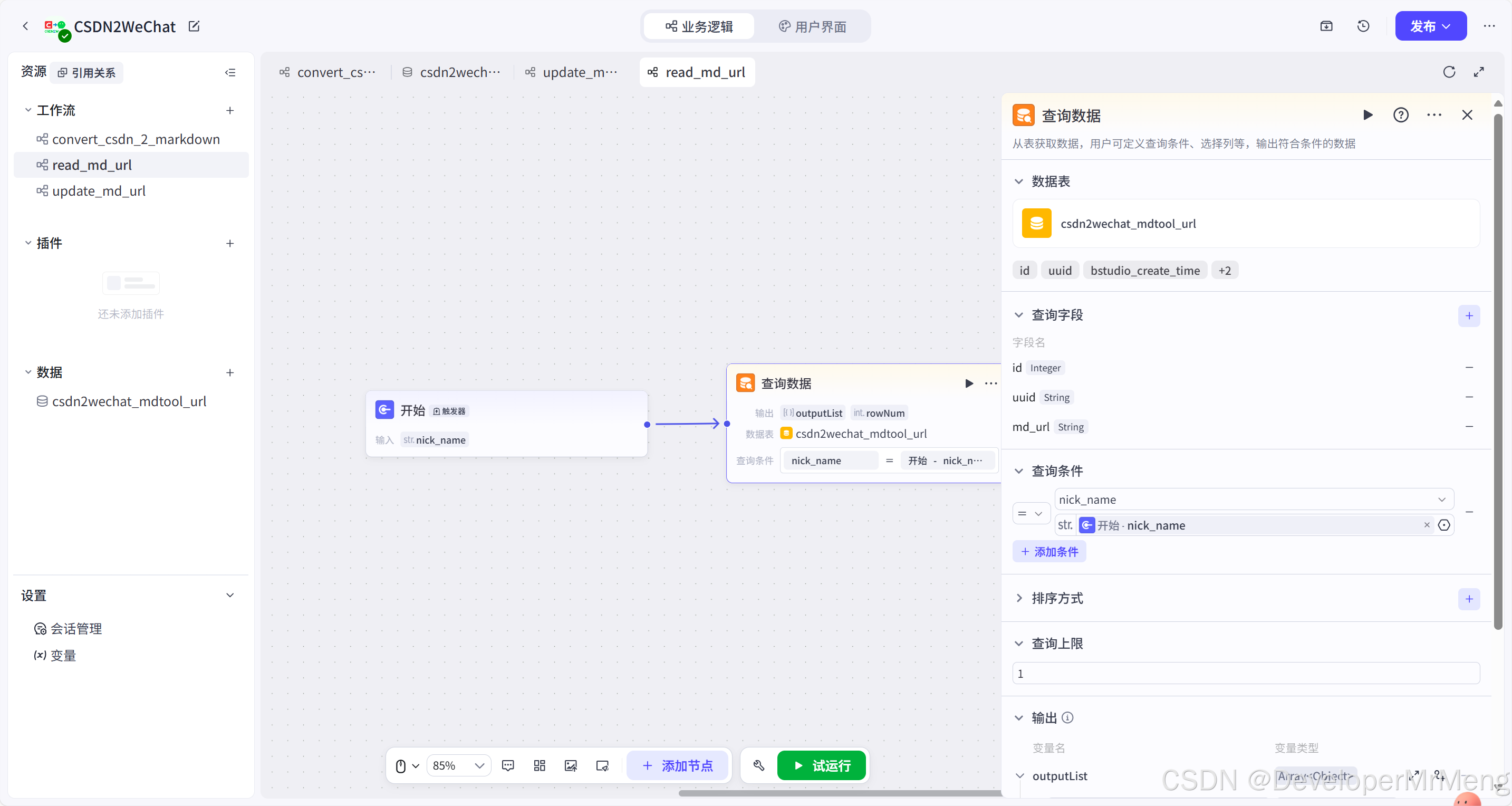1512x806 pixels.
Task: Click the 添加条件 button
Action: [x=1049, y=552]
